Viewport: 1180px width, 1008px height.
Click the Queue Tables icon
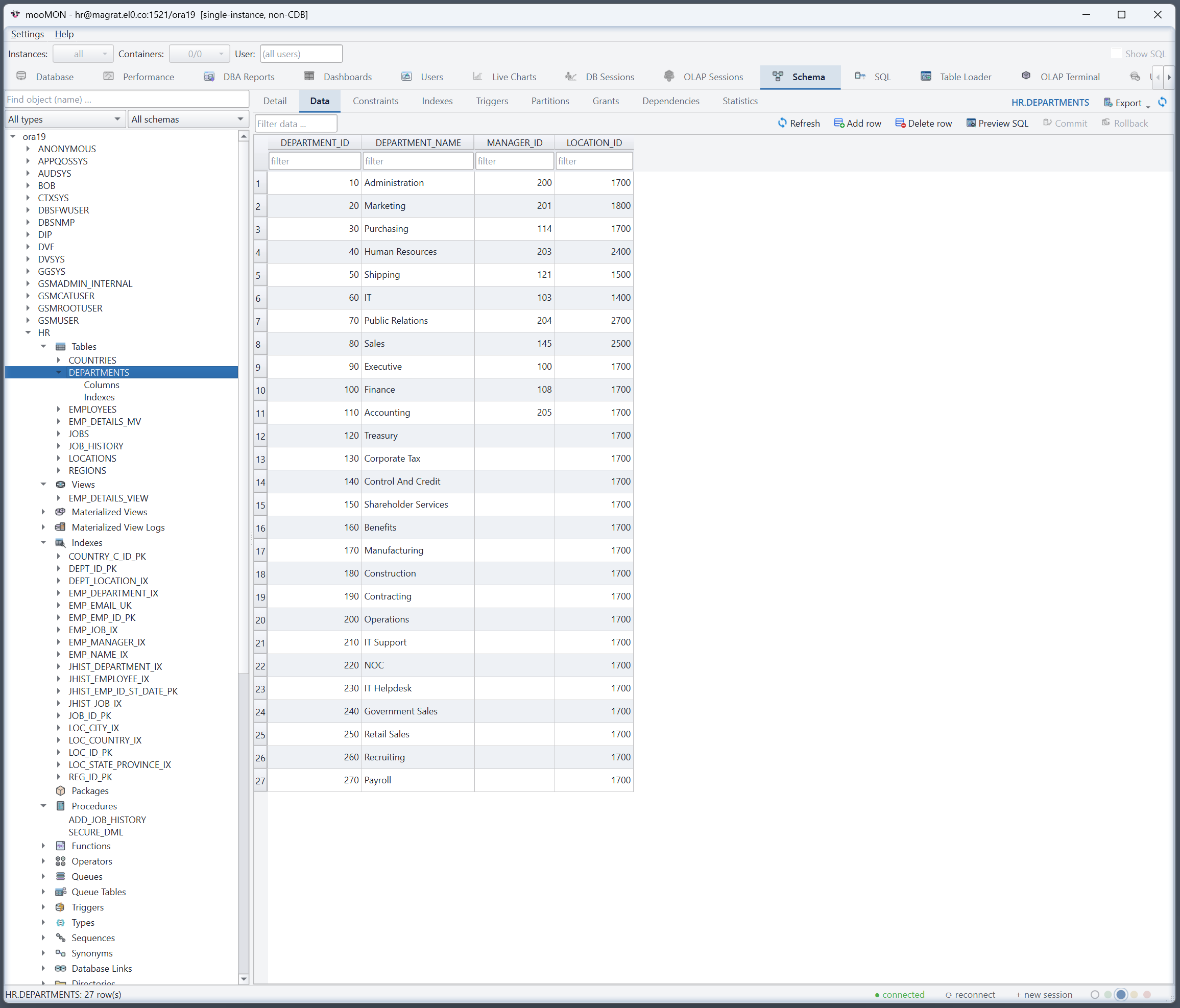60,892
